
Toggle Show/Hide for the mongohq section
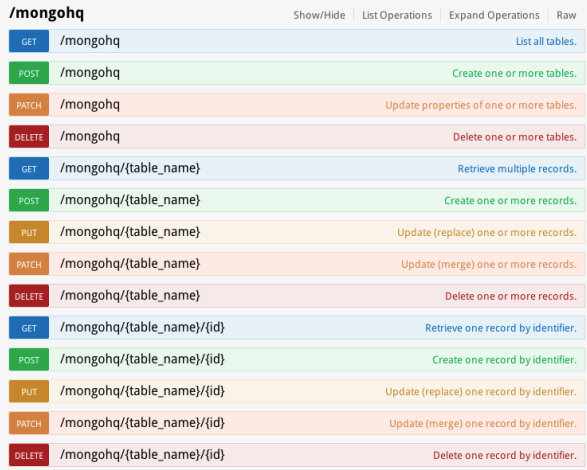(319, 15)
